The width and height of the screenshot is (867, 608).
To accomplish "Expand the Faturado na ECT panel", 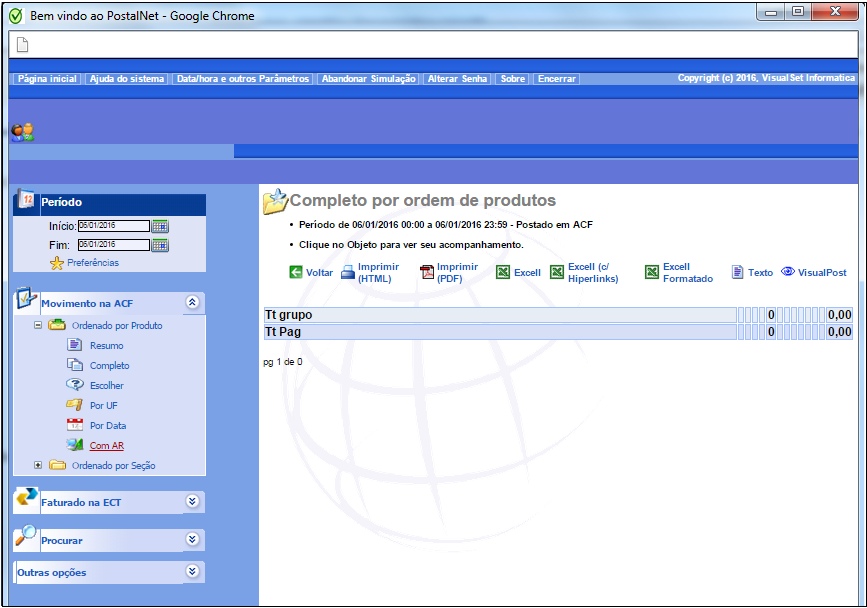I will coord(193,501).
